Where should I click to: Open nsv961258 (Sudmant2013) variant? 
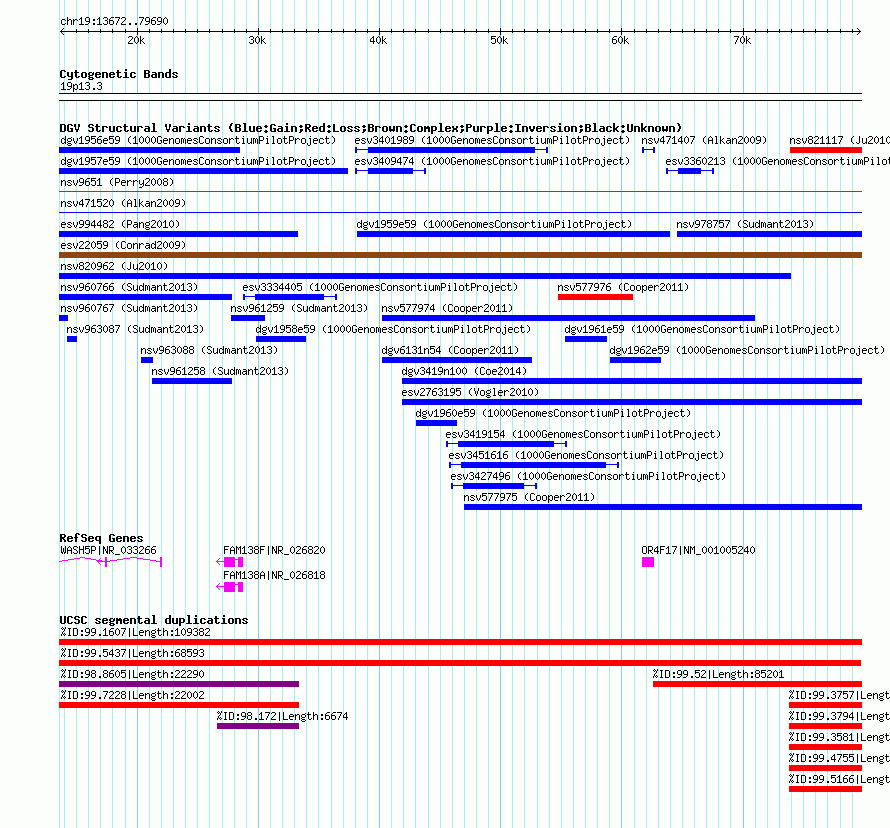point(220,371)
